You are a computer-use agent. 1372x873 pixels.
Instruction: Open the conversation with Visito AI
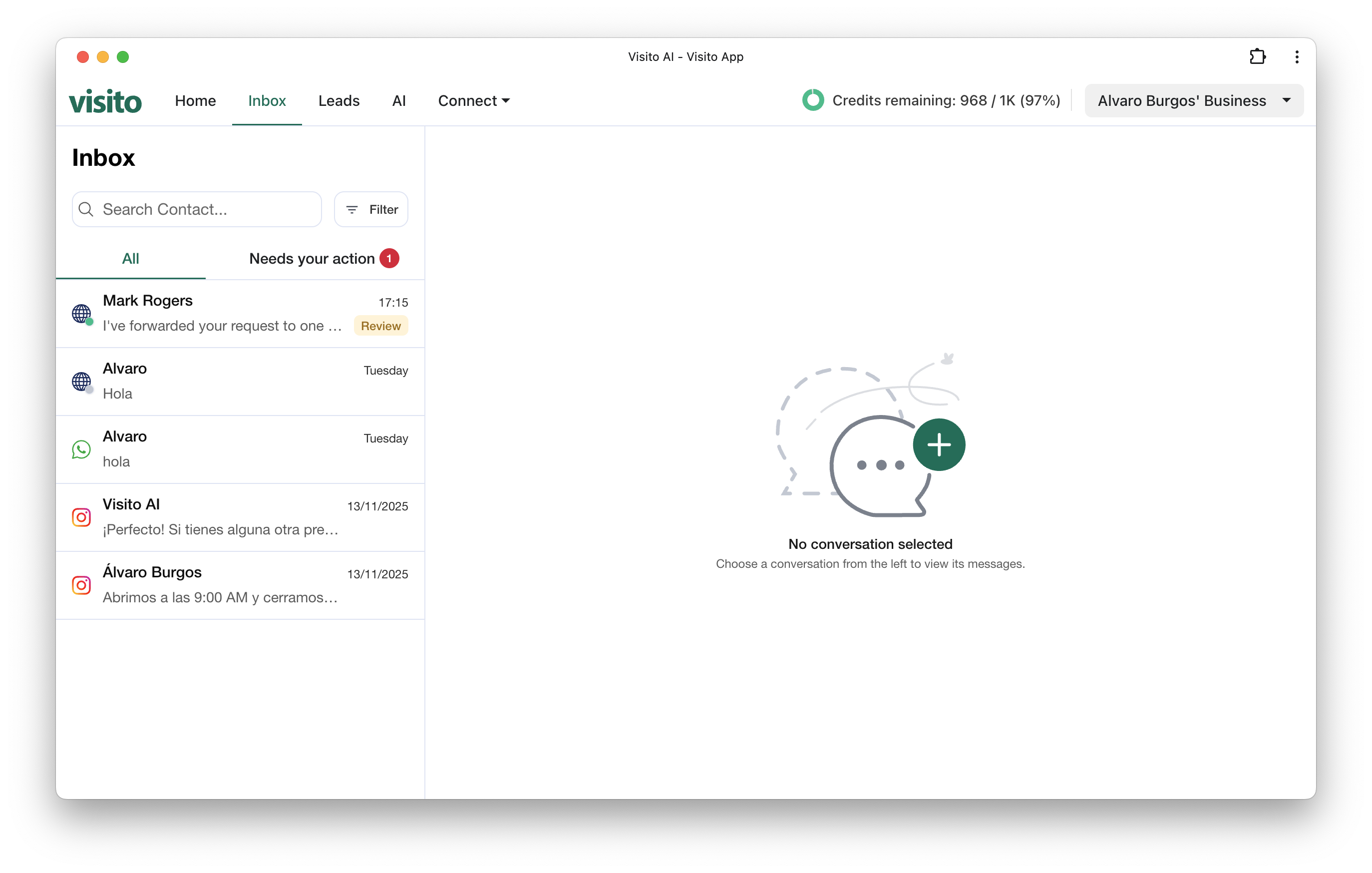pos(239,517)
